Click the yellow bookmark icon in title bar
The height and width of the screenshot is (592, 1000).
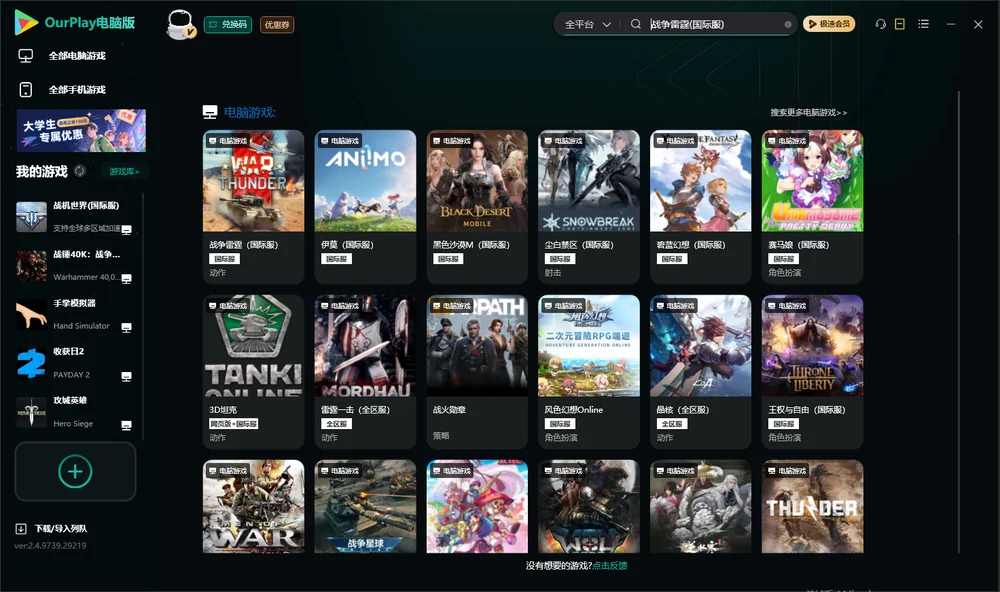(x=899, y=24)
